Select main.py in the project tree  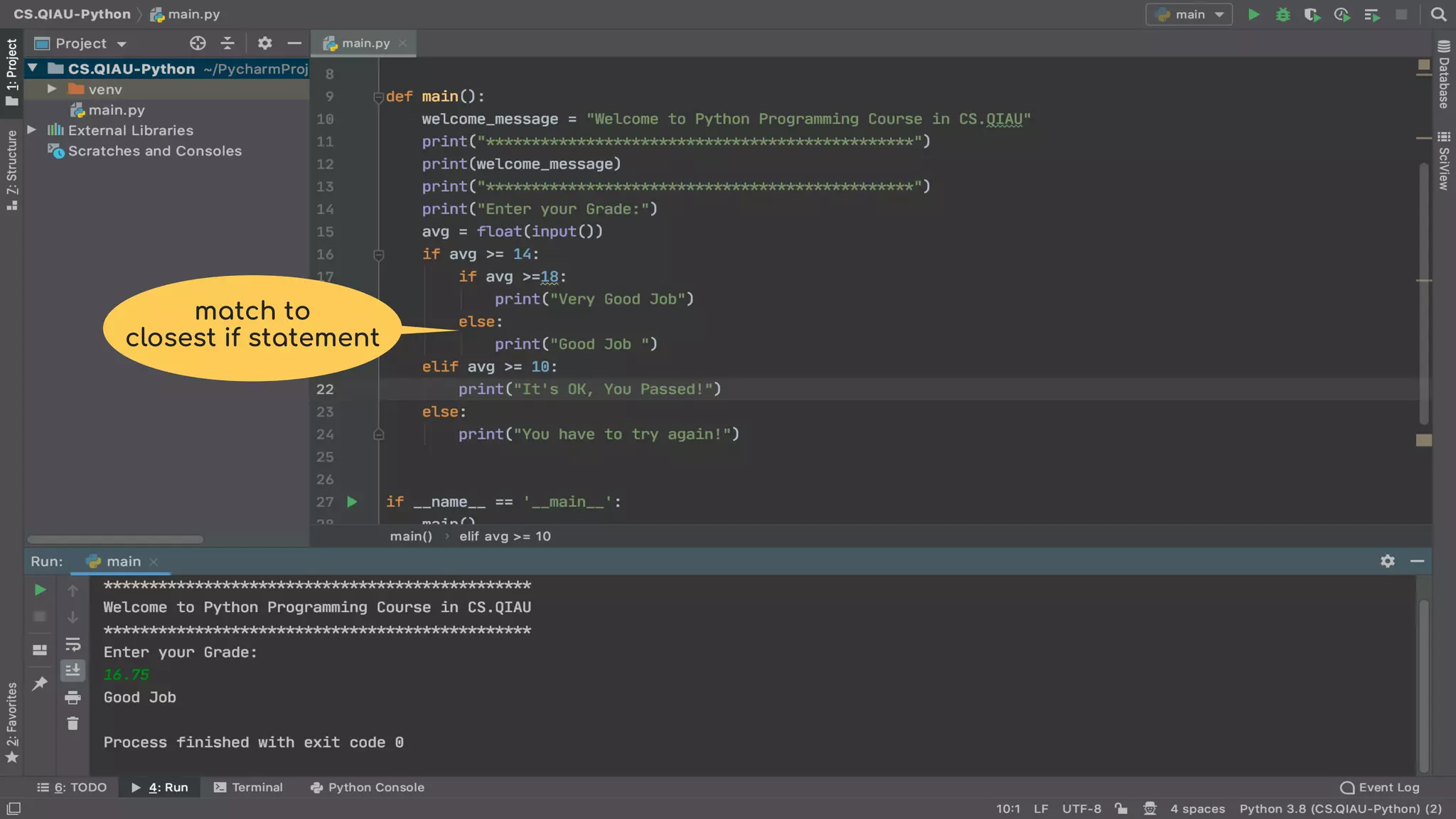[x=116, y=109]
